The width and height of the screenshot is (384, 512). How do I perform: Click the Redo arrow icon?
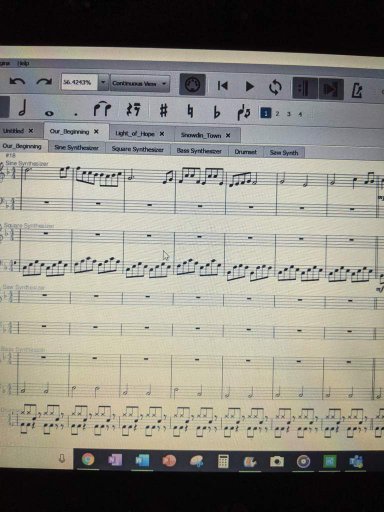click(44, 82)
